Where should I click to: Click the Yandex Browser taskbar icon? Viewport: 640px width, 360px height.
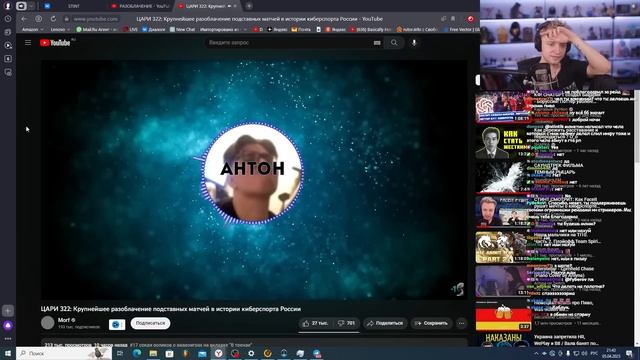pyautogui.click(x=219, y=353)
